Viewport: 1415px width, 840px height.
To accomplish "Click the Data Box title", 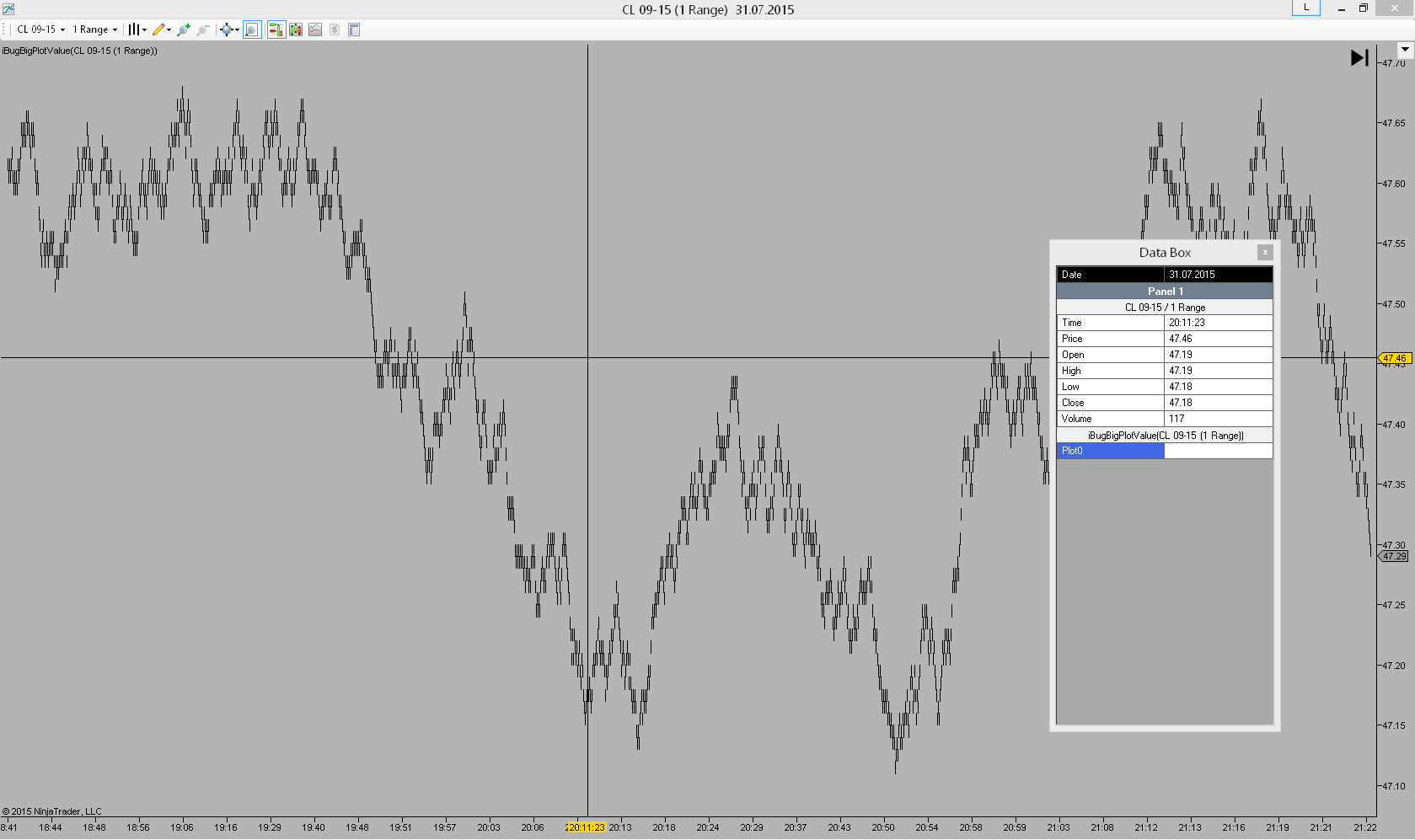I will [x=1165, y=253].
